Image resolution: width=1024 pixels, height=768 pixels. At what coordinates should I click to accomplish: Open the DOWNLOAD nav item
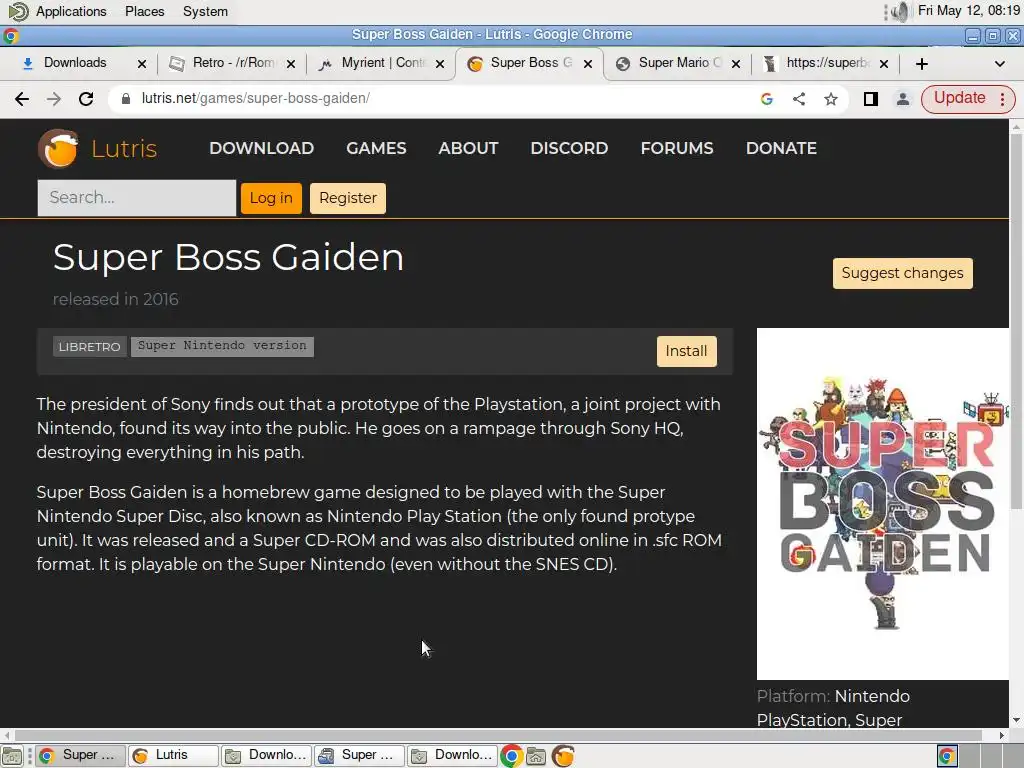coord(261,148)
